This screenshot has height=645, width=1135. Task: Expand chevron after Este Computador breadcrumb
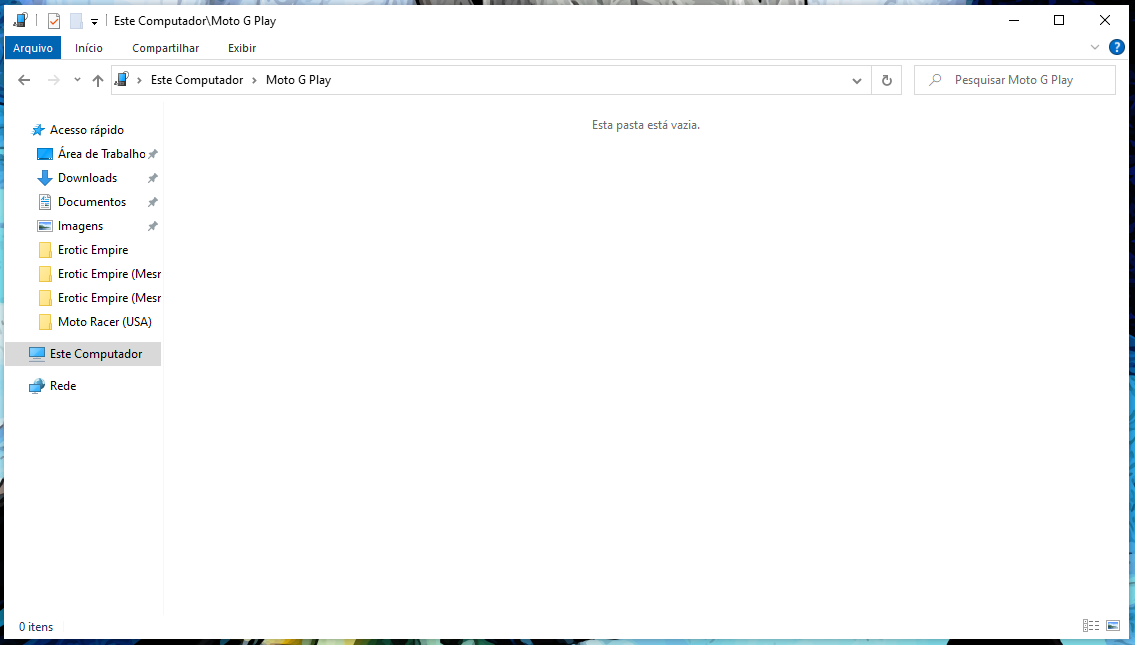pos(254,80)
